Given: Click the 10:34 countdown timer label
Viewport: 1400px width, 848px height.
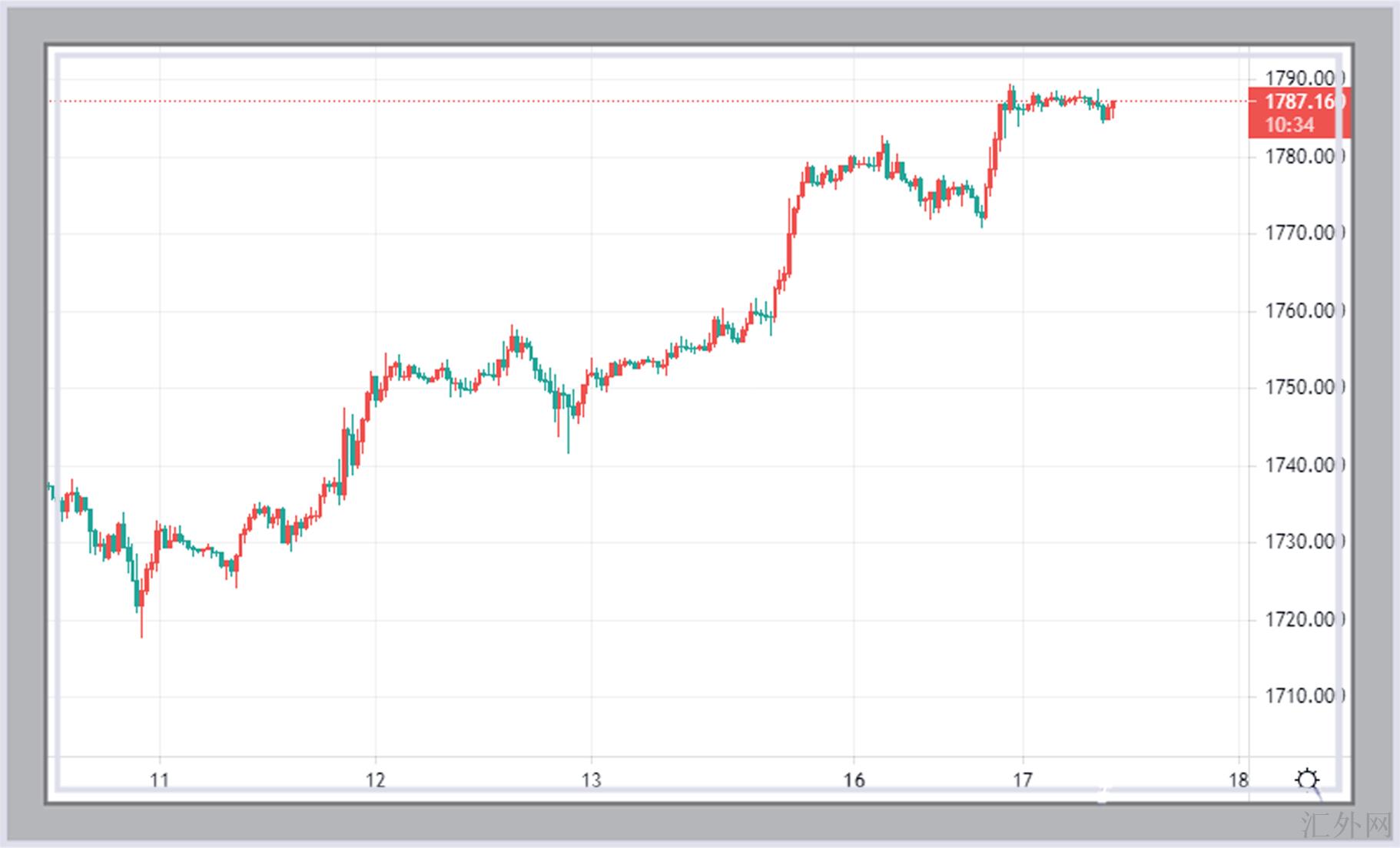Looking at the screenshot, I should pyautogui.click(x=1289, y=124).
